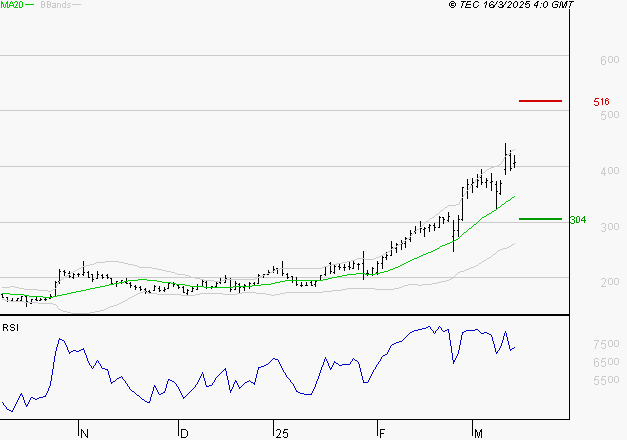Click the 500 price axis label
Image resolution: width=627 pixels, height=440 pixels.
tap(610, 115)
